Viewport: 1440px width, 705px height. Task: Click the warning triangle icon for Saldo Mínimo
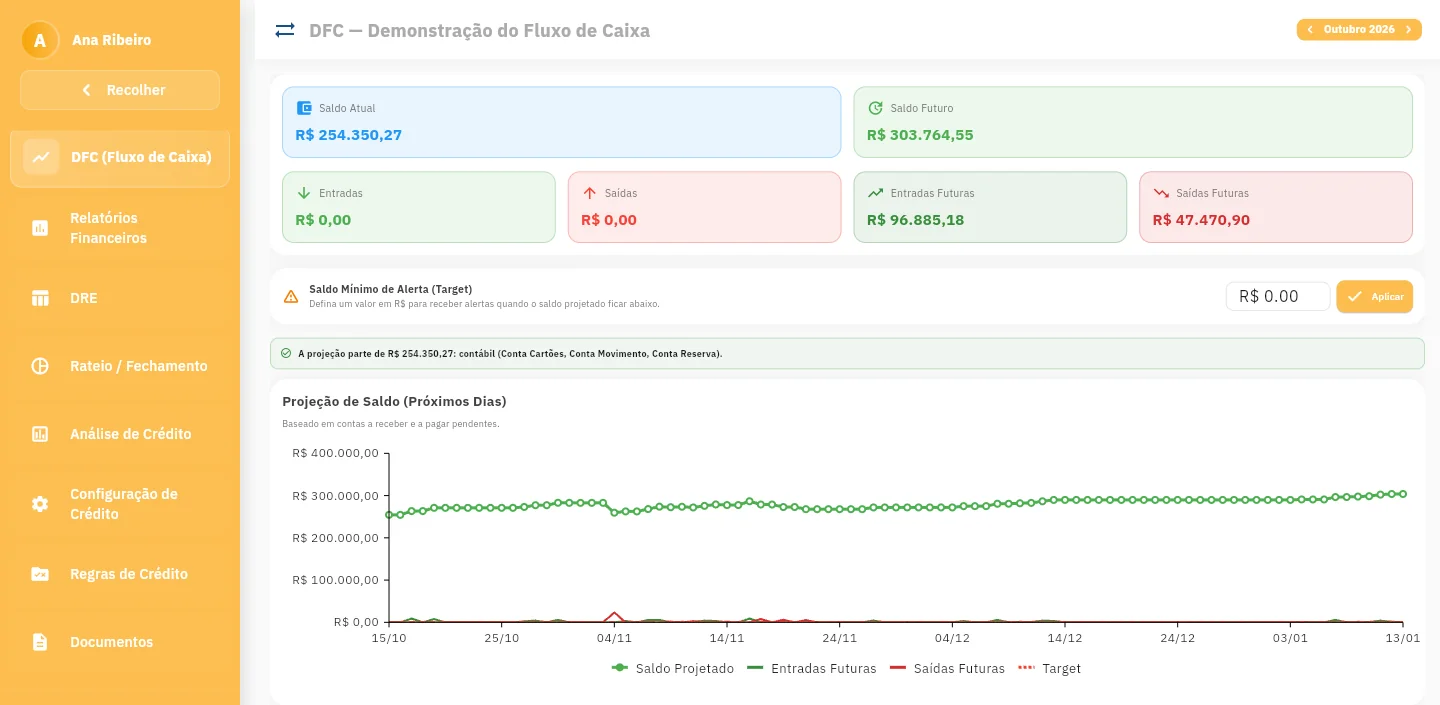pyautogui.click(x=291, y=296)
